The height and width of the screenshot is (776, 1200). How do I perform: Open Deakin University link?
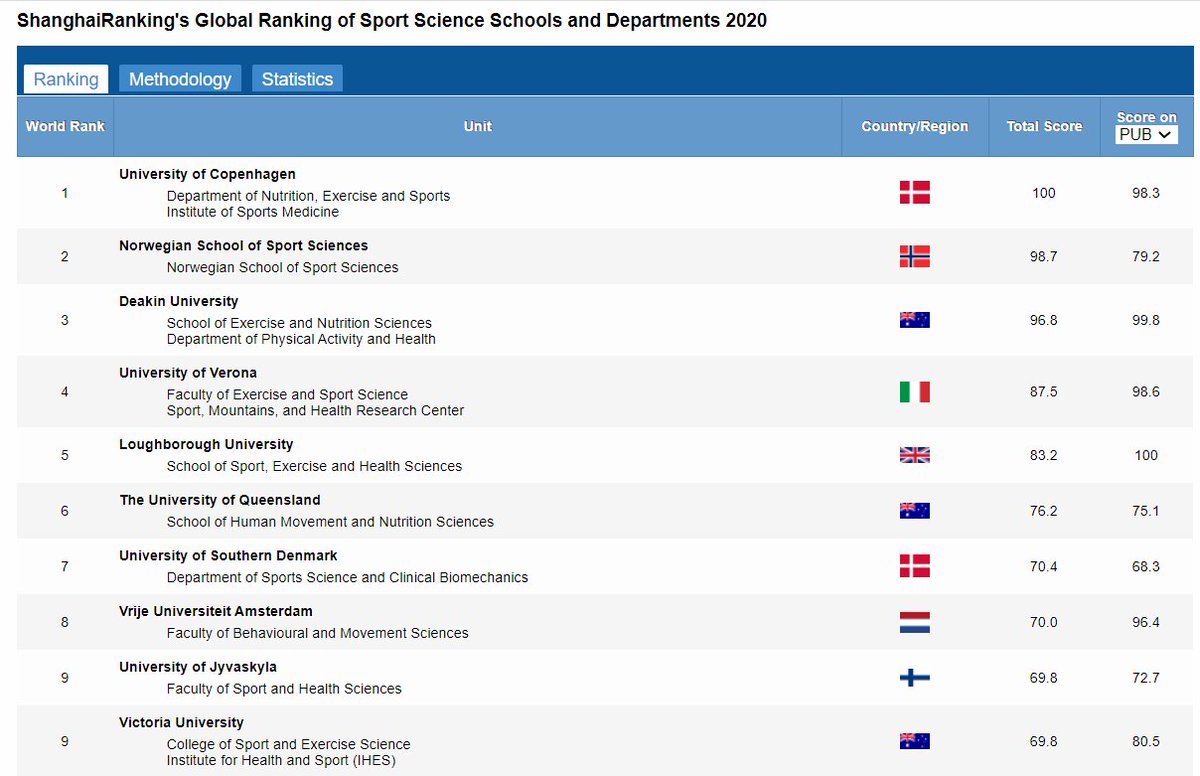coord(178,301)
